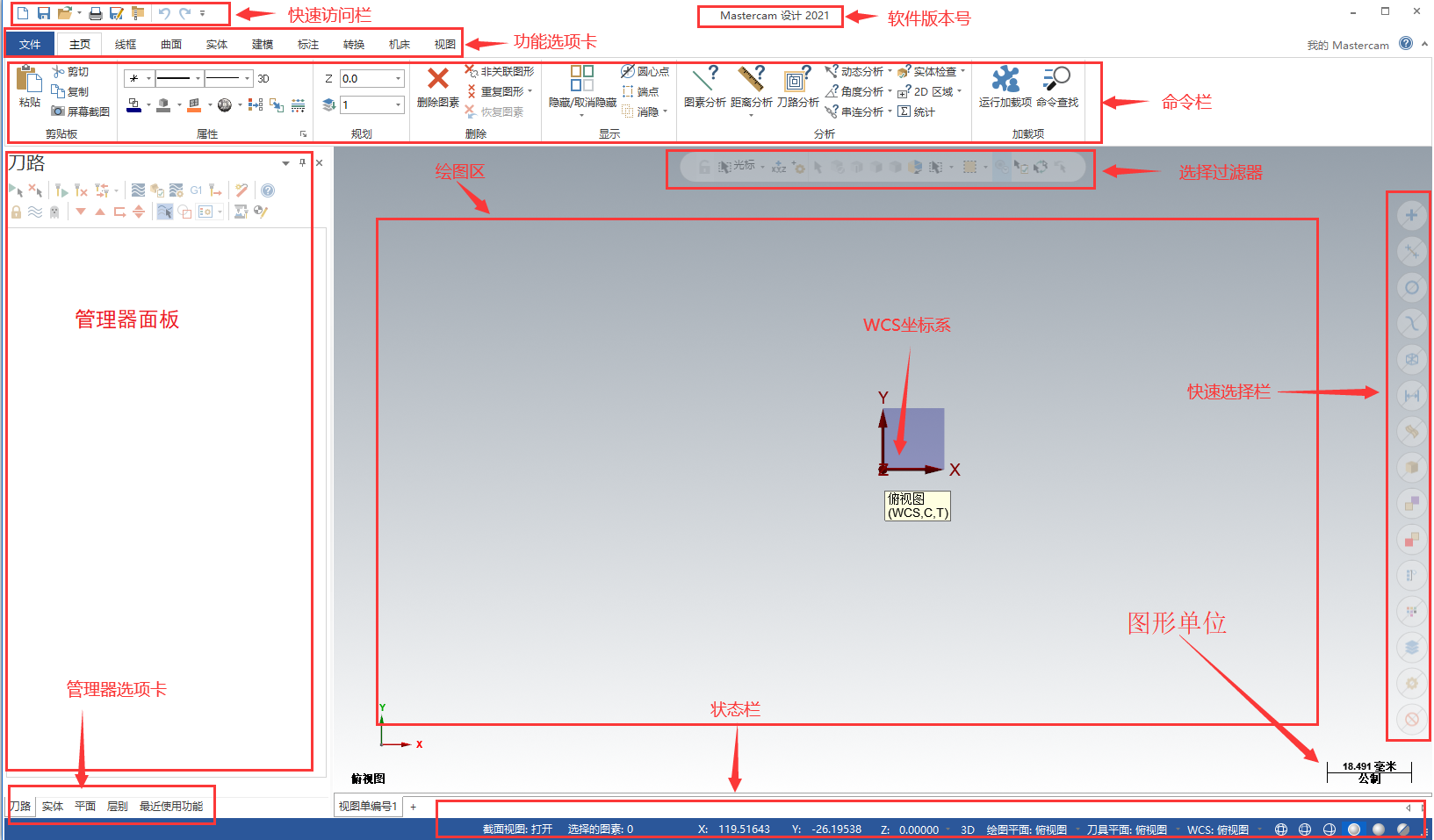The width and height of the screenshot is (1434, 840).
Task: Toggle the 圆心点 center point display
Action: pos(645,71)
